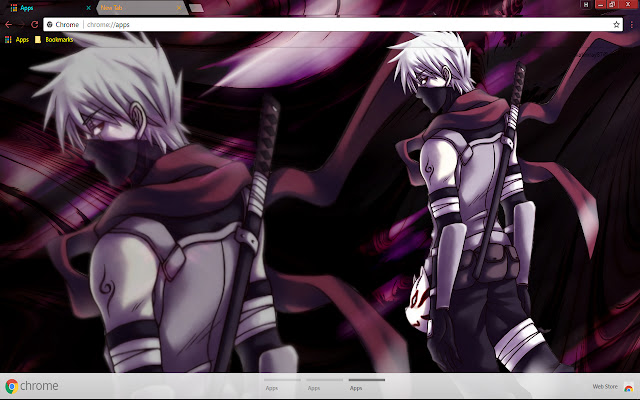Screen dimensions: 640x400
Task: Close the Apps browser tab
Action: (x=88, y=8)
